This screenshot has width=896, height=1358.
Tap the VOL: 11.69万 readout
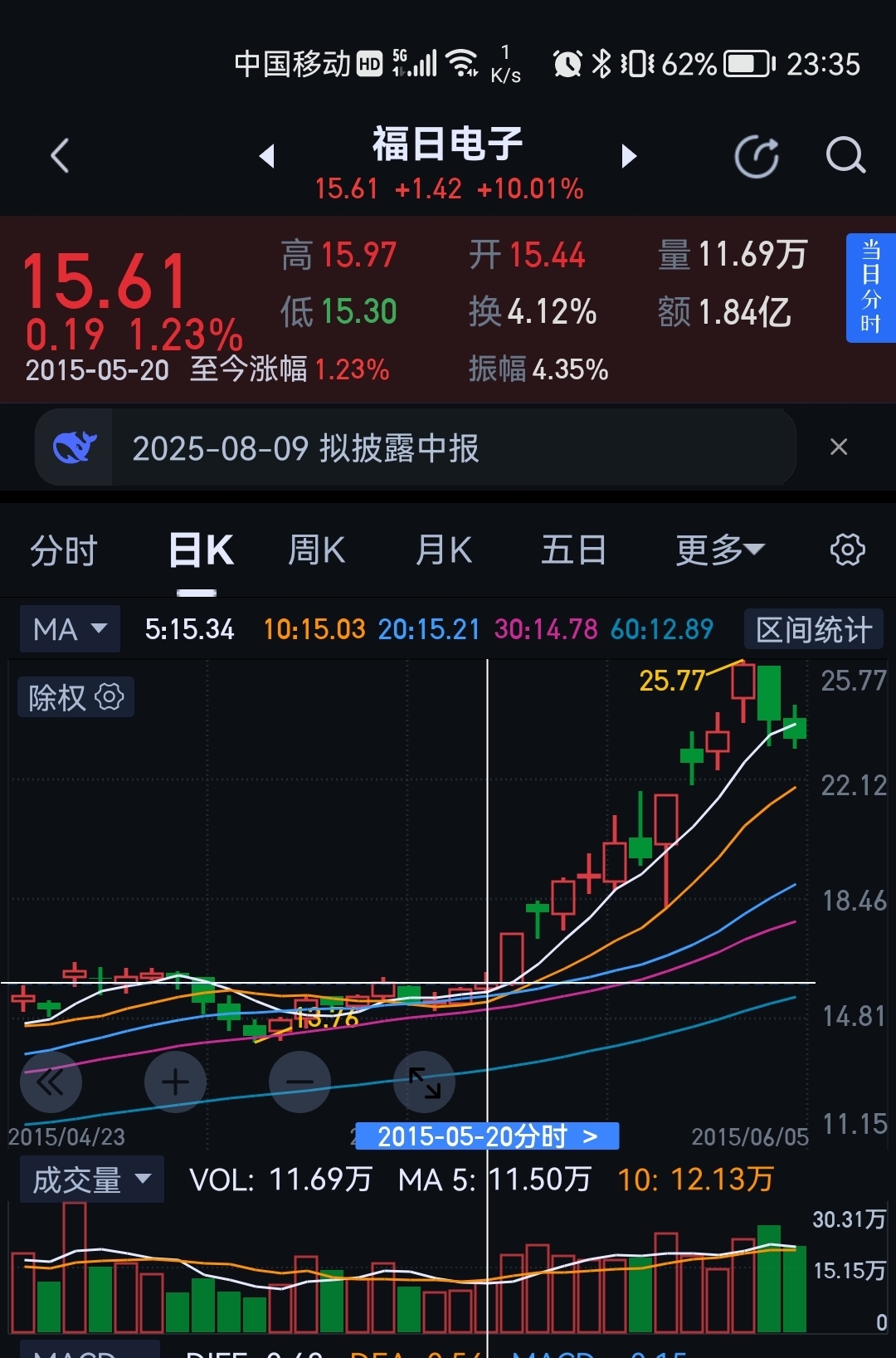280,1180
